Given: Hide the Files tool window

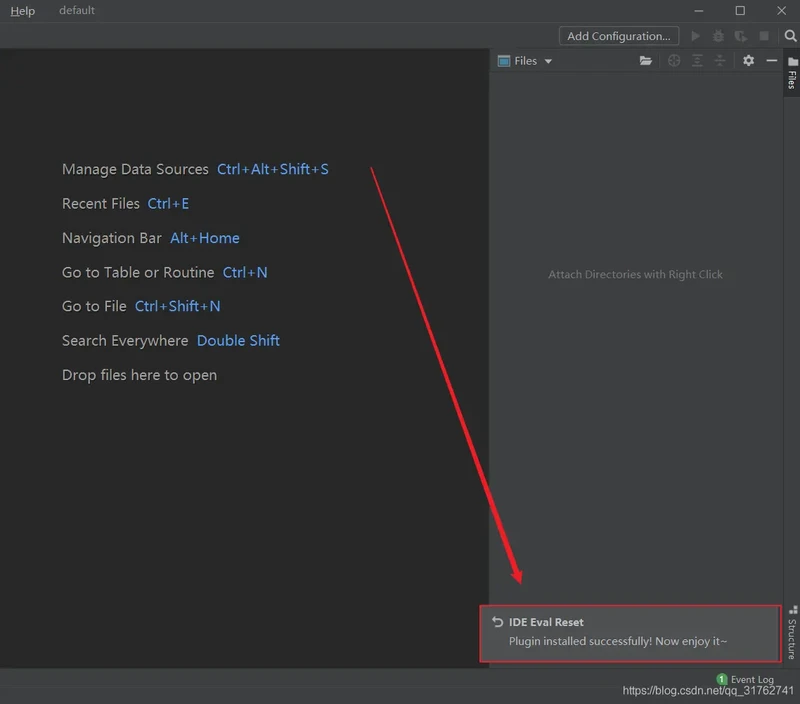Looking at the screenshot, I should pyautogui.click(x=771, y=61).
